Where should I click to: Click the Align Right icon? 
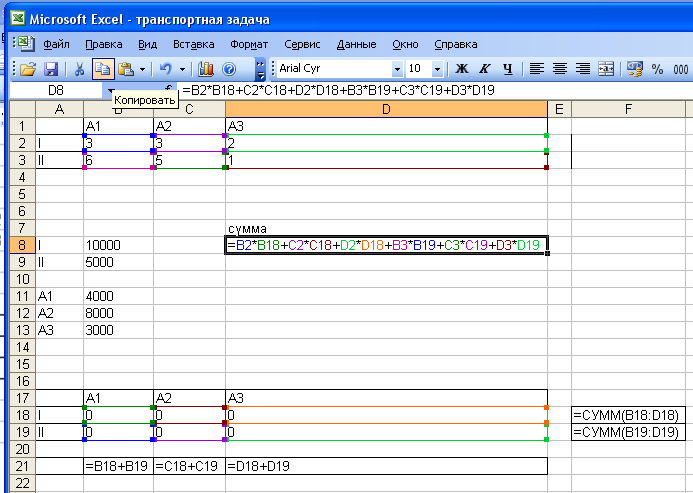click(x=583, y=69)
